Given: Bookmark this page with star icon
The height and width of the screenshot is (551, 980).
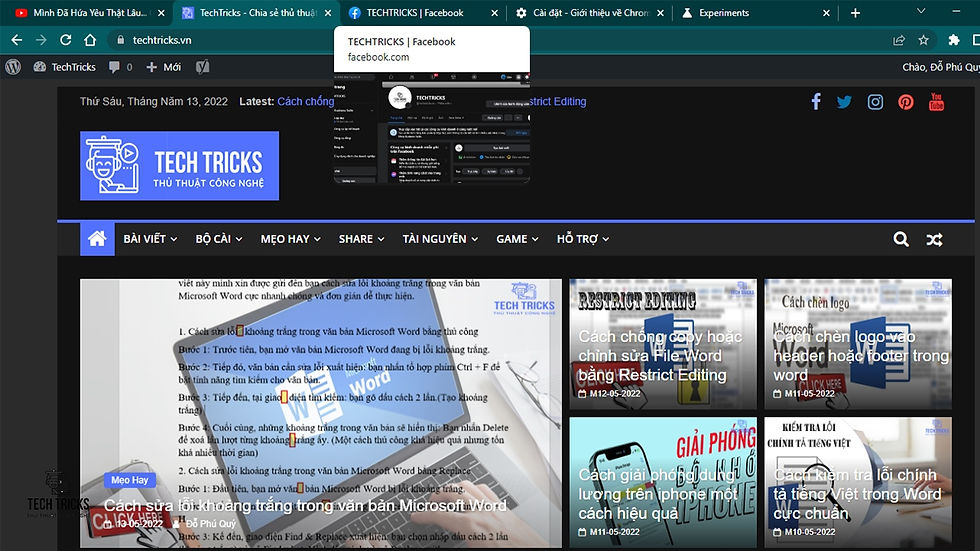Looking at the screenshot, I should pyautogui.click(x=924, y=40).
